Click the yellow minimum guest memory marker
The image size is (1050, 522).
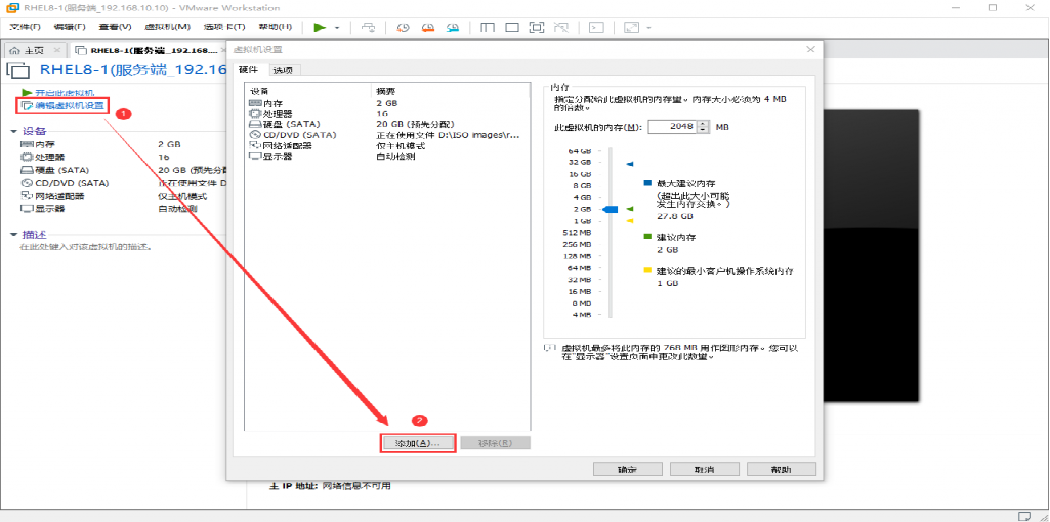(629, 220)
